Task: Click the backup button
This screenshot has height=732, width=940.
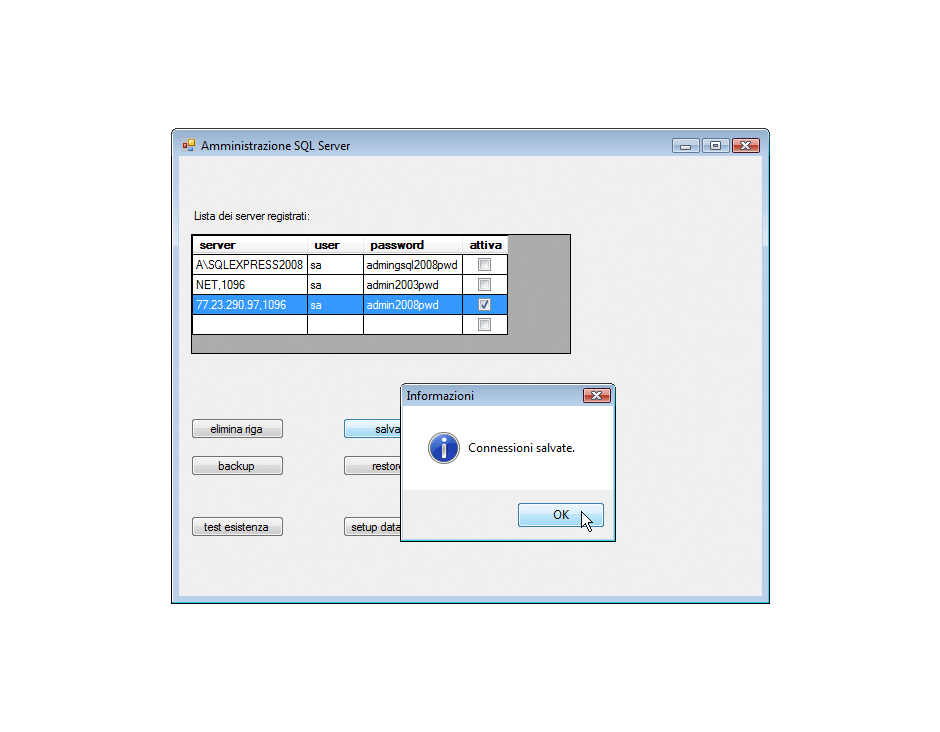Action: [x=237, y=466]
